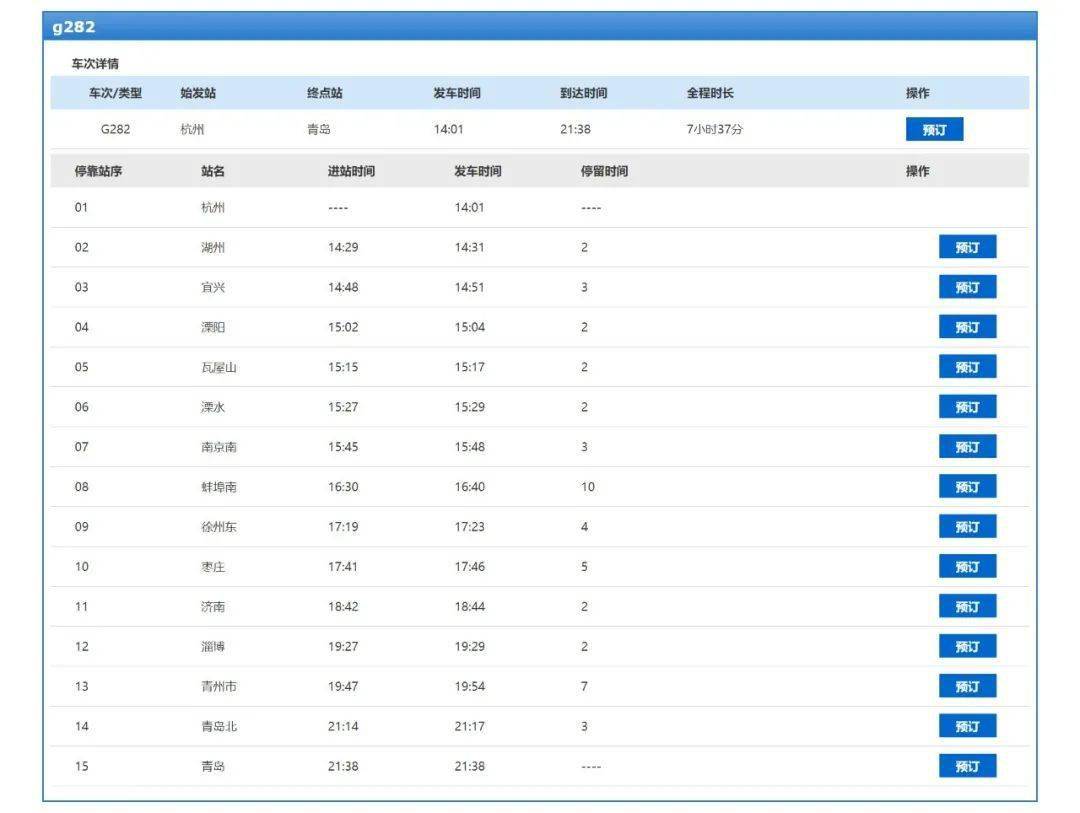The image size is (1080, 813).
Task: Click 预订 for 青岛北 row
Action: (967, 727)
